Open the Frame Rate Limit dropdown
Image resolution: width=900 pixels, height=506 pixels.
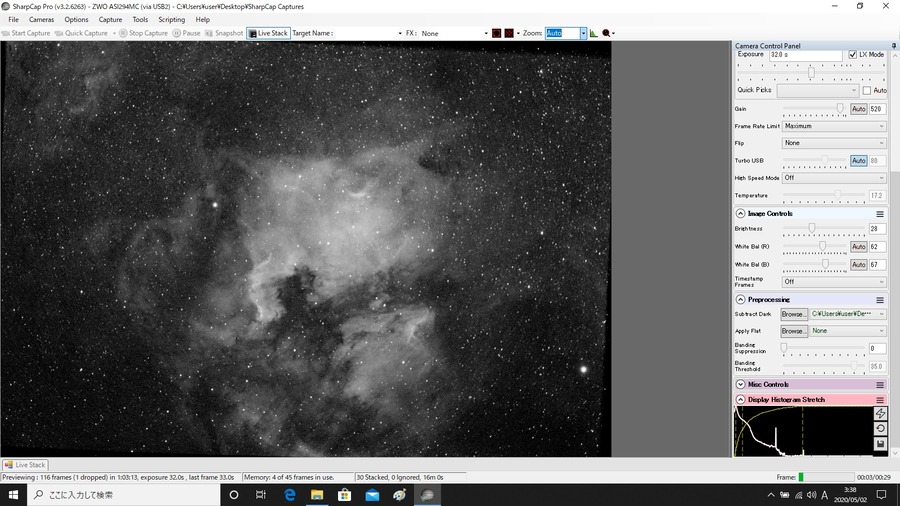(x=834, y=126)
